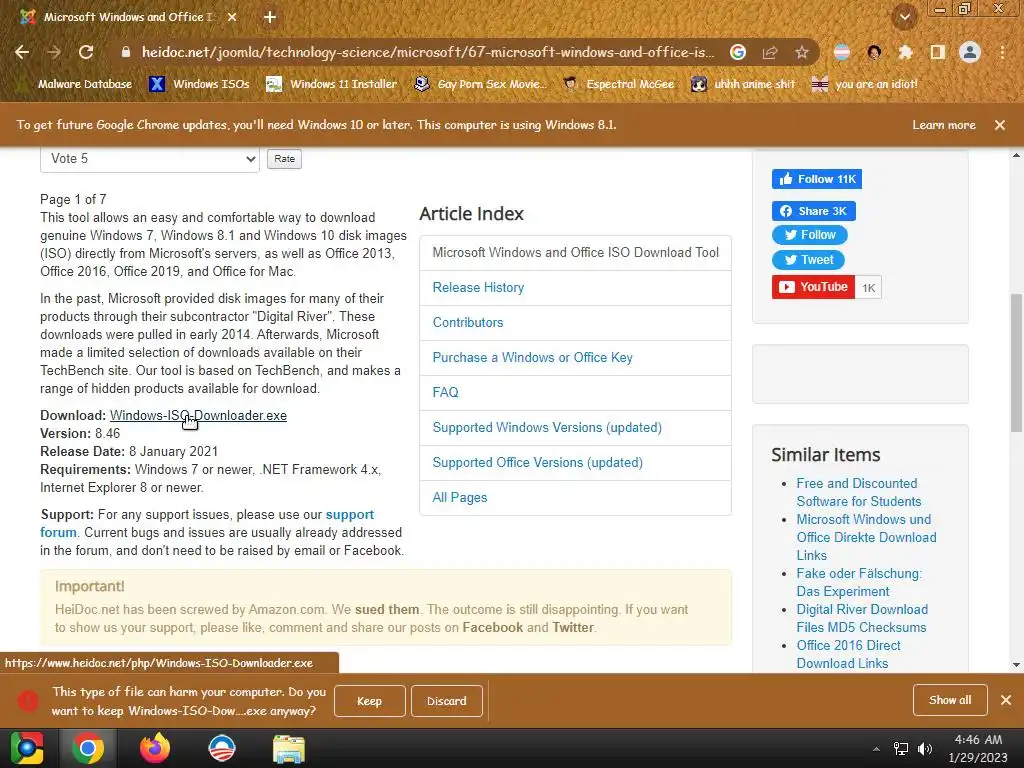Click the Start button on taskbar
1024x768 pixels.
[x=27, y=748]
